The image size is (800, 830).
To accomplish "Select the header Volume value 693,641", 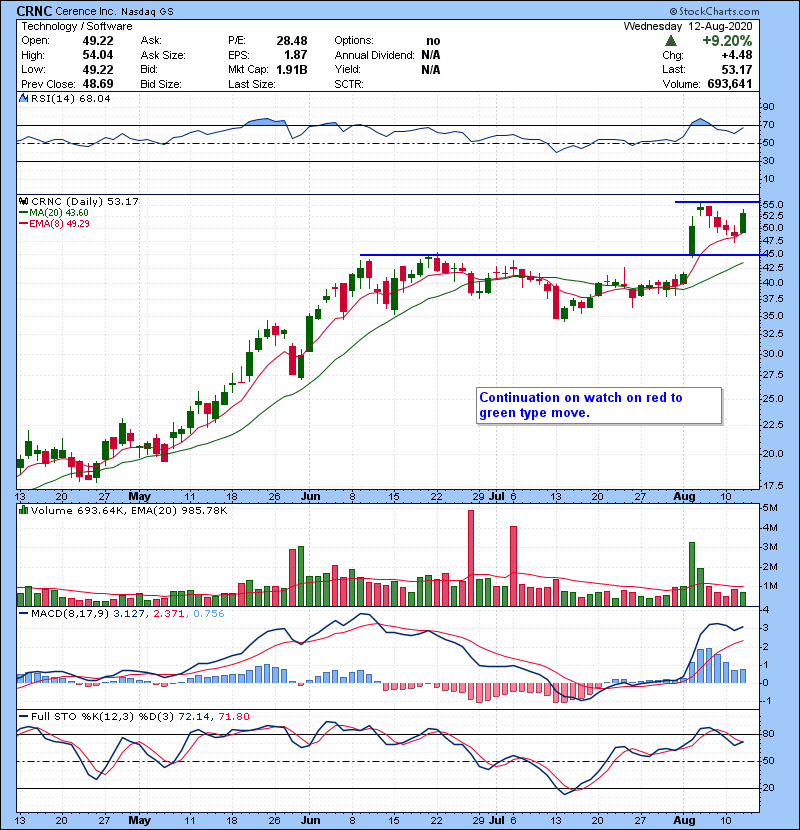I will tap(730, 84).
